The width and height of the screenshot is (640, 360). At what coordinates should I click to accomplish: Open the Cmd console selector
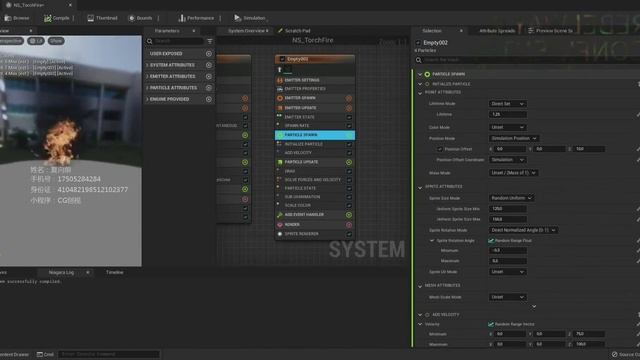click(45, 354)
